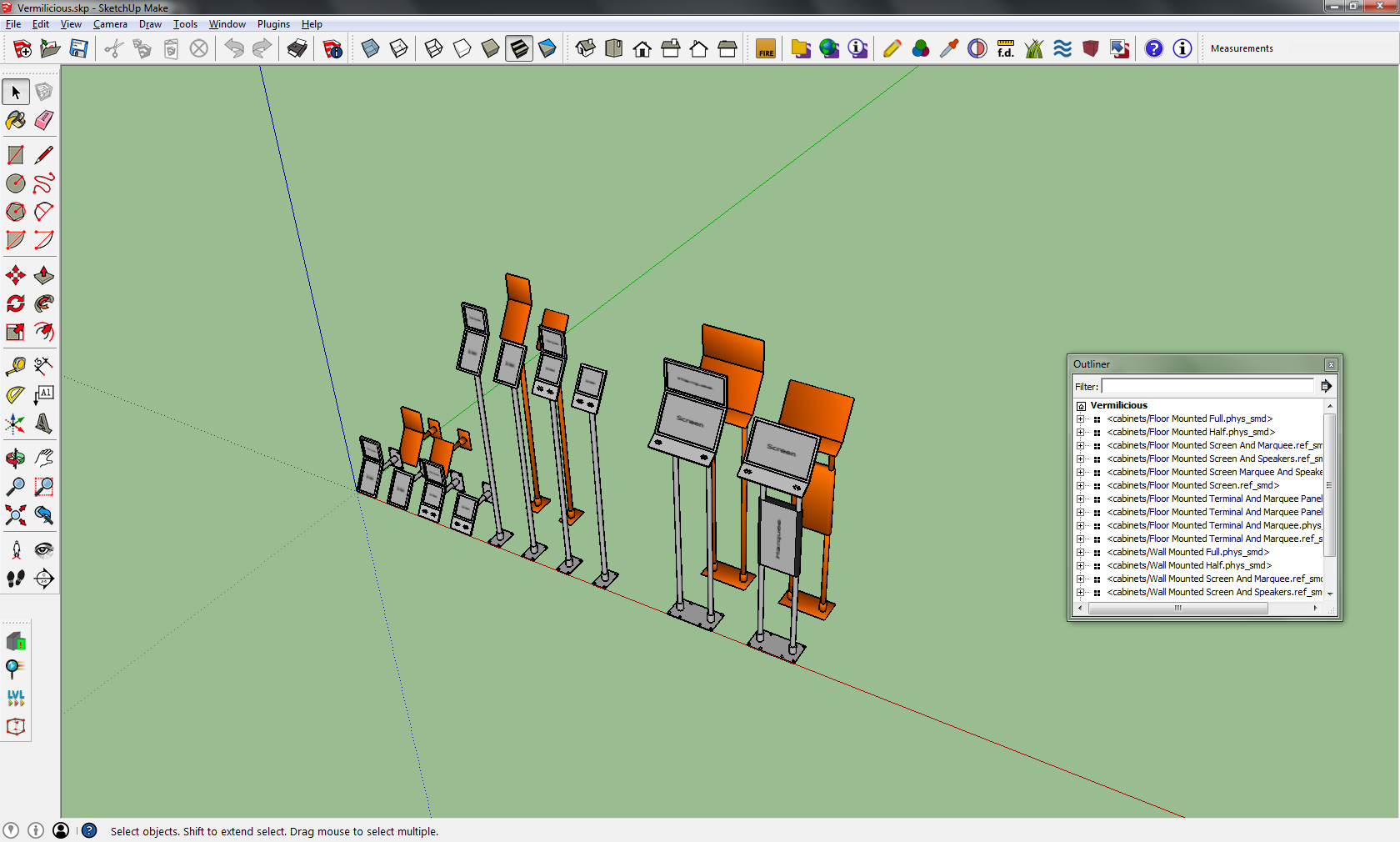Image resolution: width=1400 pixels, height=842 pixels.
Task: Toggle Back Edges display style
Action: pos(399,48)
